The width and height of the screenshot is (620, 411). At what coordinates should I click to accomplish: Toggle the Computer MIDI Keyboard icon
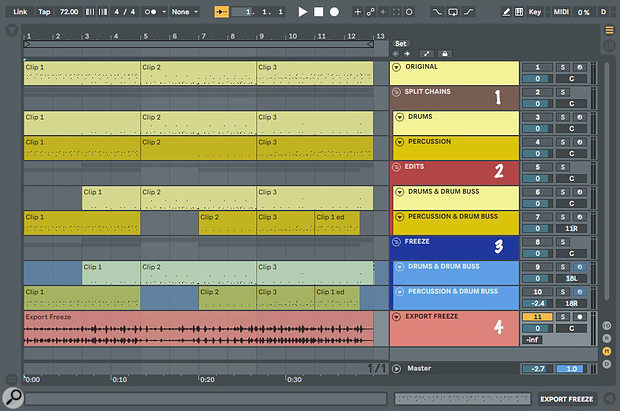(519, 12)
